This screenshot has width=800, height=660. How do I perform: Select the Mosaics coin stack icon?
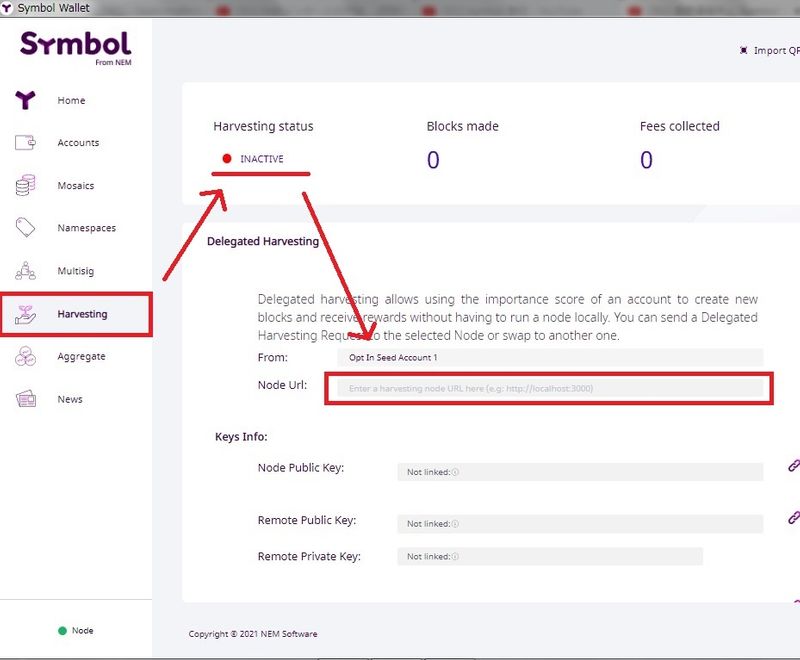25,185
